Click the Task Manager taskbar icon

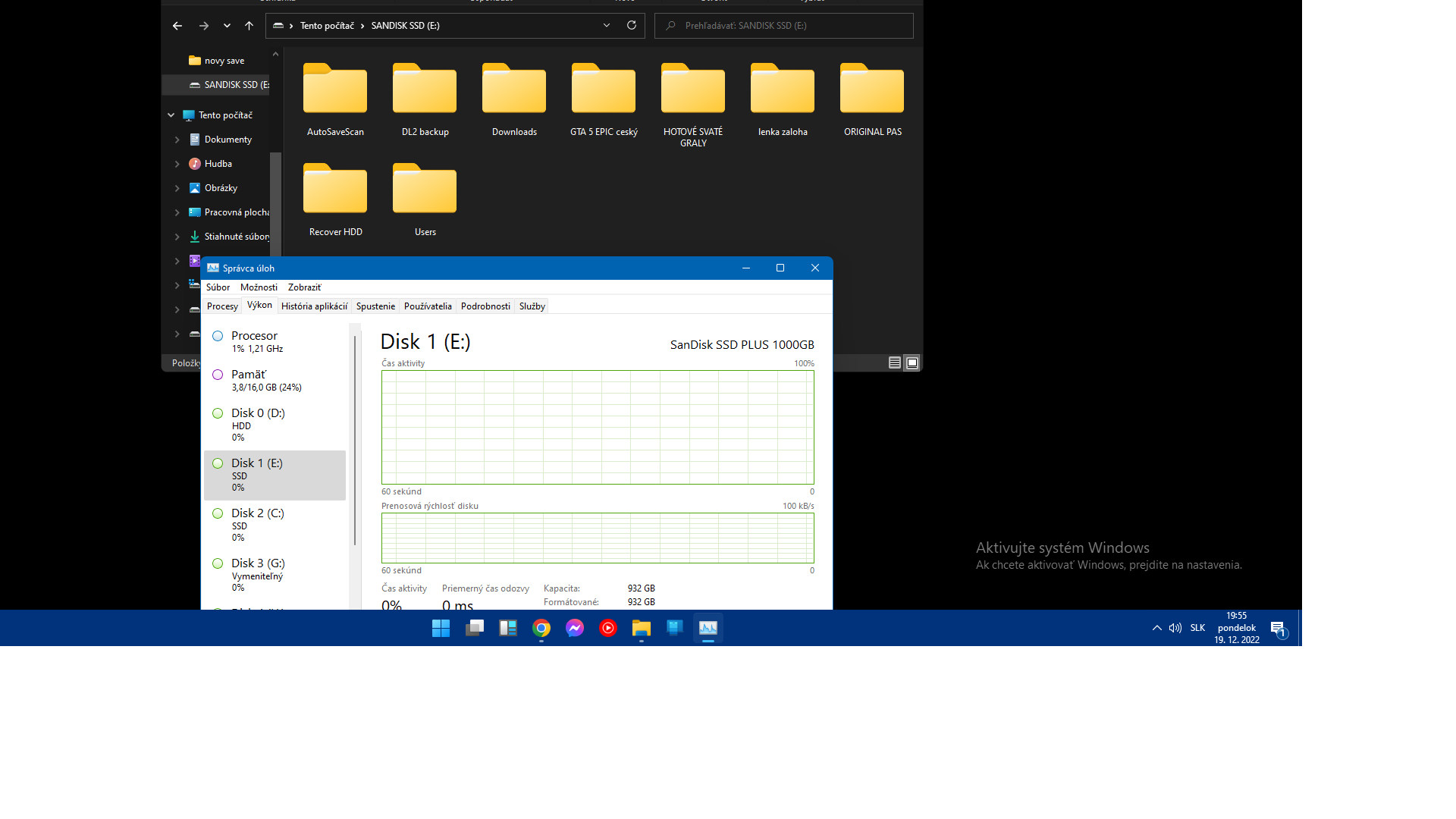(708, 628)
